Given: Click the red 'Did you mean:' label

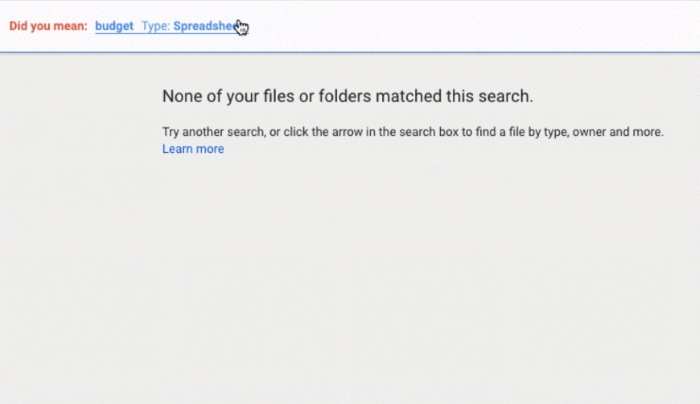Looking at the screenshot, I should pyautogui.click(x=48, y=26).
